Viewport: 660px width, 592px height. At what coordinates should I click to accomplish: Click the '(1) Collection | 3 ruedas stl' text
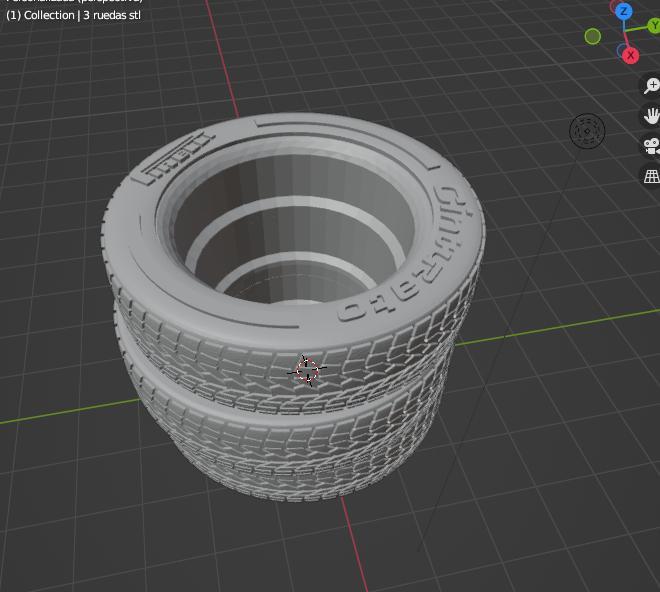click(74, 16)
